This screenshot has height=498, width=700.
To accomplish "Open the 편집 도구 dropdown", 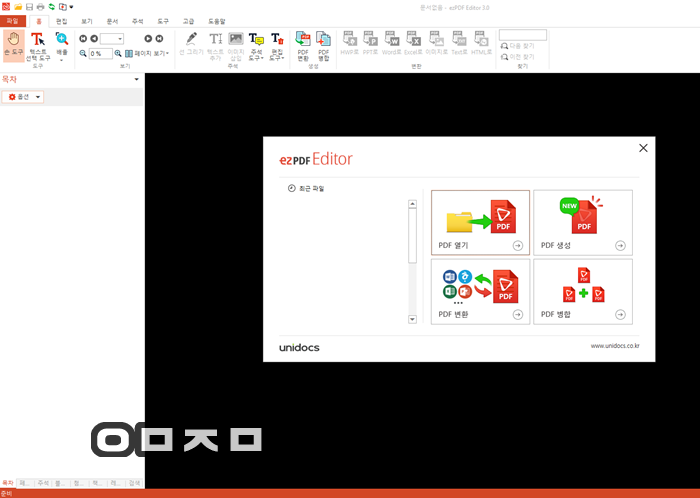I will click(x=277, y=46).
